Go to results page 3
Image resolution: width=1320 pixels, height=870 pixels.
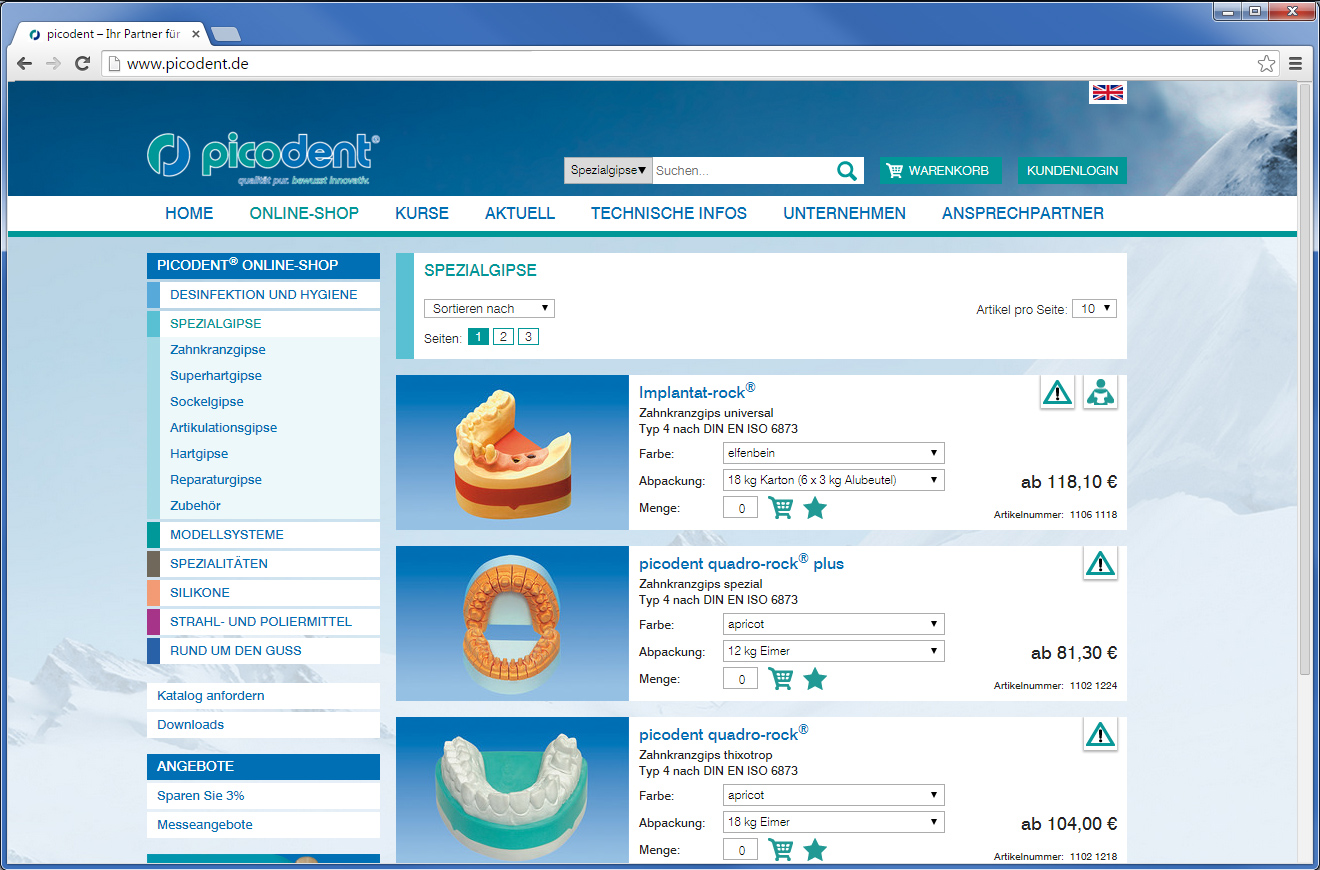tap(529, 337)
